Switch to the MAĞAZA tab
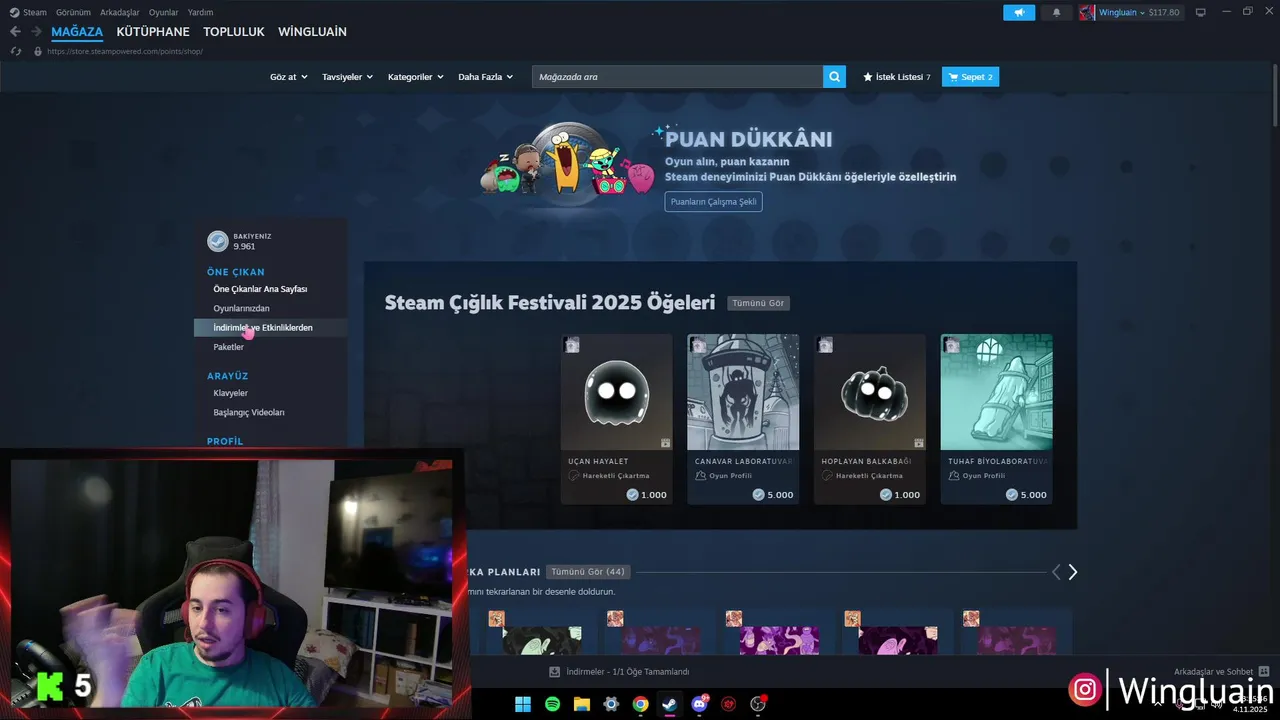Image resolution: width=1280 pixels, height=720 pixels. tap(77, 32)
